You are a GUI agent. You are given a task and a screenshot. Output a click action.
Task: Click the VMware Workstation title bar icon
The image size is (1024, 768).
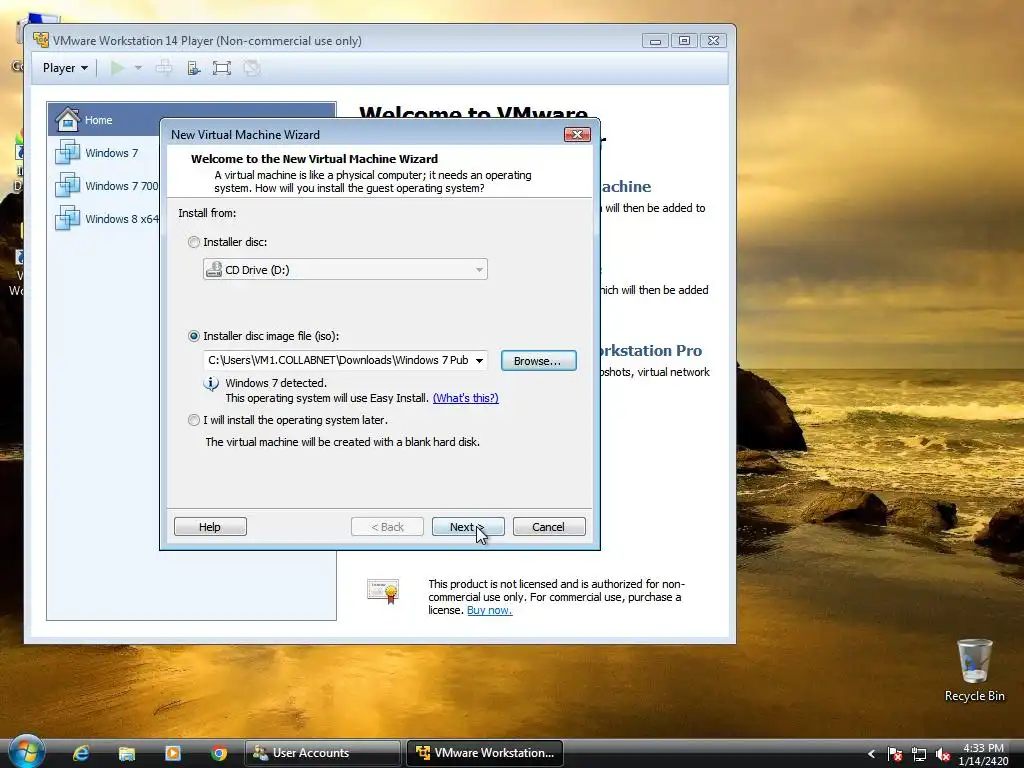(41, 40)
